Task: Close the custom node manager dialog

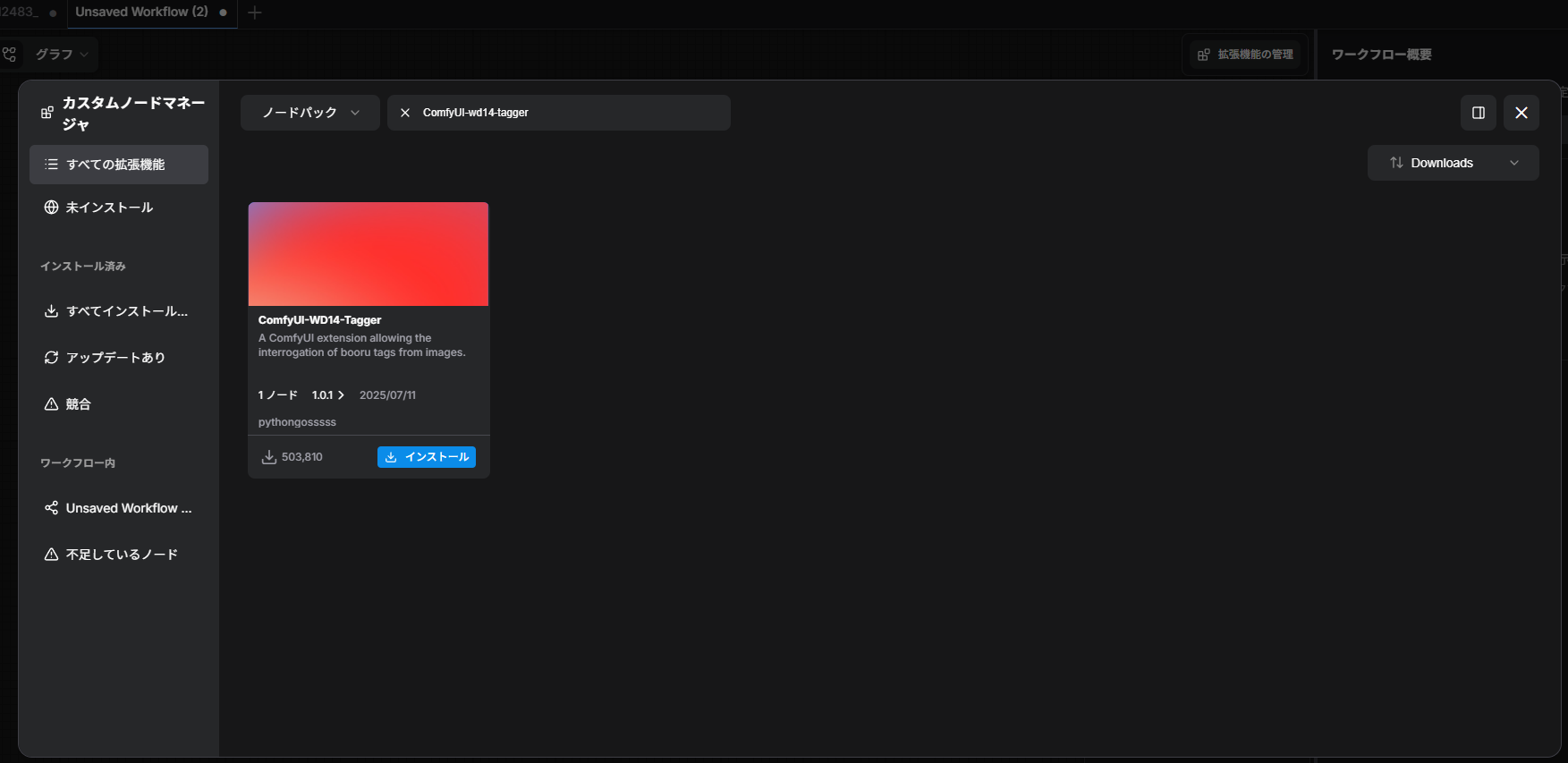Action: point(1521,113)
